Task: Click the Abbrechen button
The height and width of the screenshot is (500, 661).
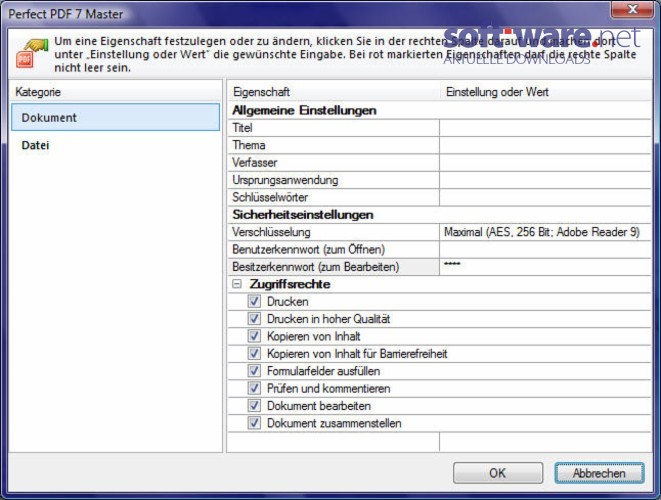Action: pyautogui.click(x=599, y=473)
